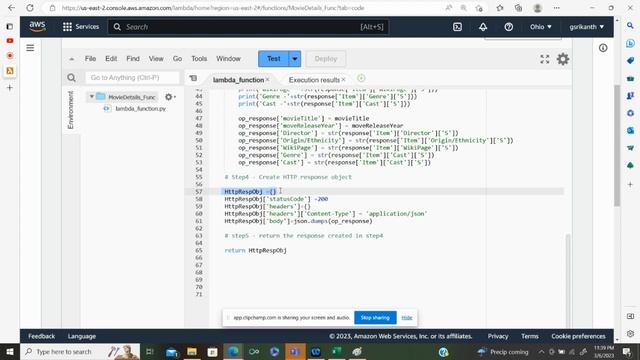Open the Privacy footer link
Viewport: 640px width, 360px height.
pos(498,336)
